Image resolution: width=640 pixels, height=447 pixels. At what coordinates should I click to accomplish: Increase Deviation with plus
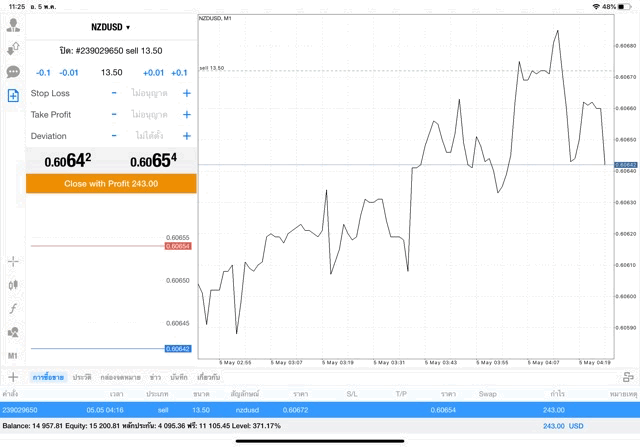tap(187, 136)
